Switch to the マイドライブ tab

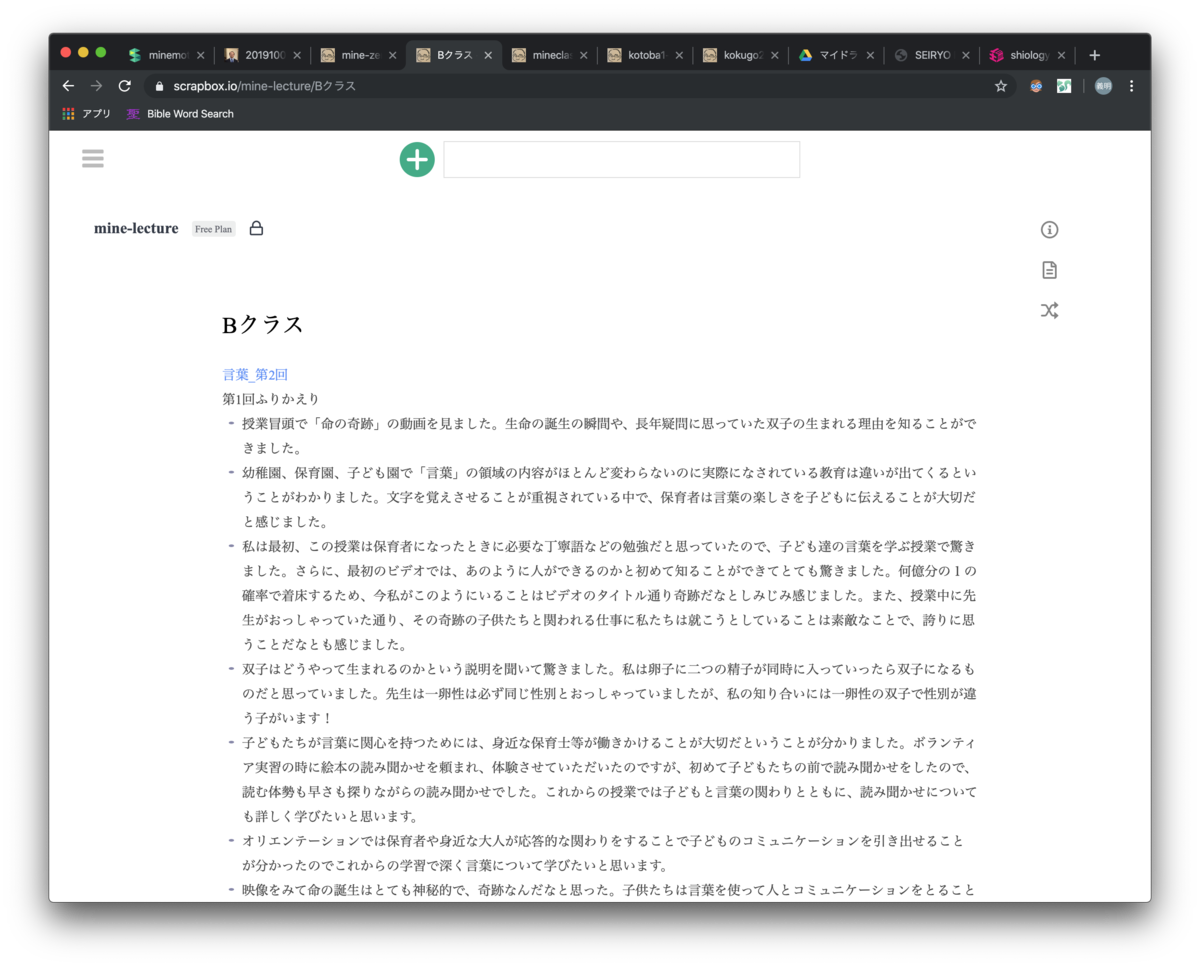pyautogui.click(x=837, y=55)
